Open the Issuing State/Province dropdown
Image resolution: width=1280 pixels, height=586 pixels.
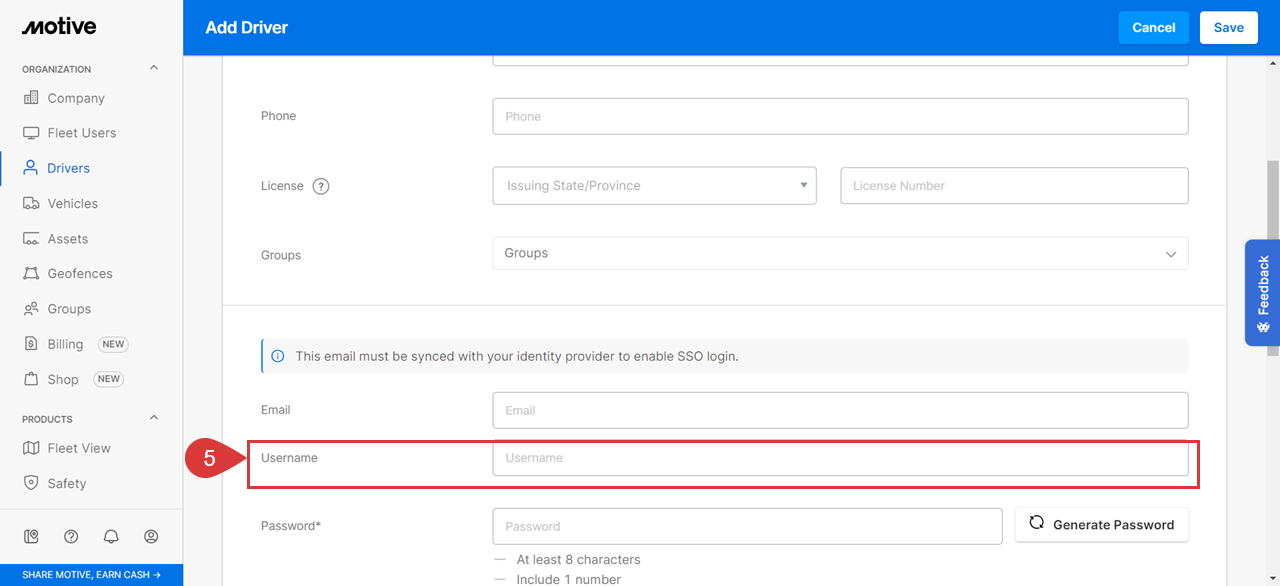pos(654,186)
